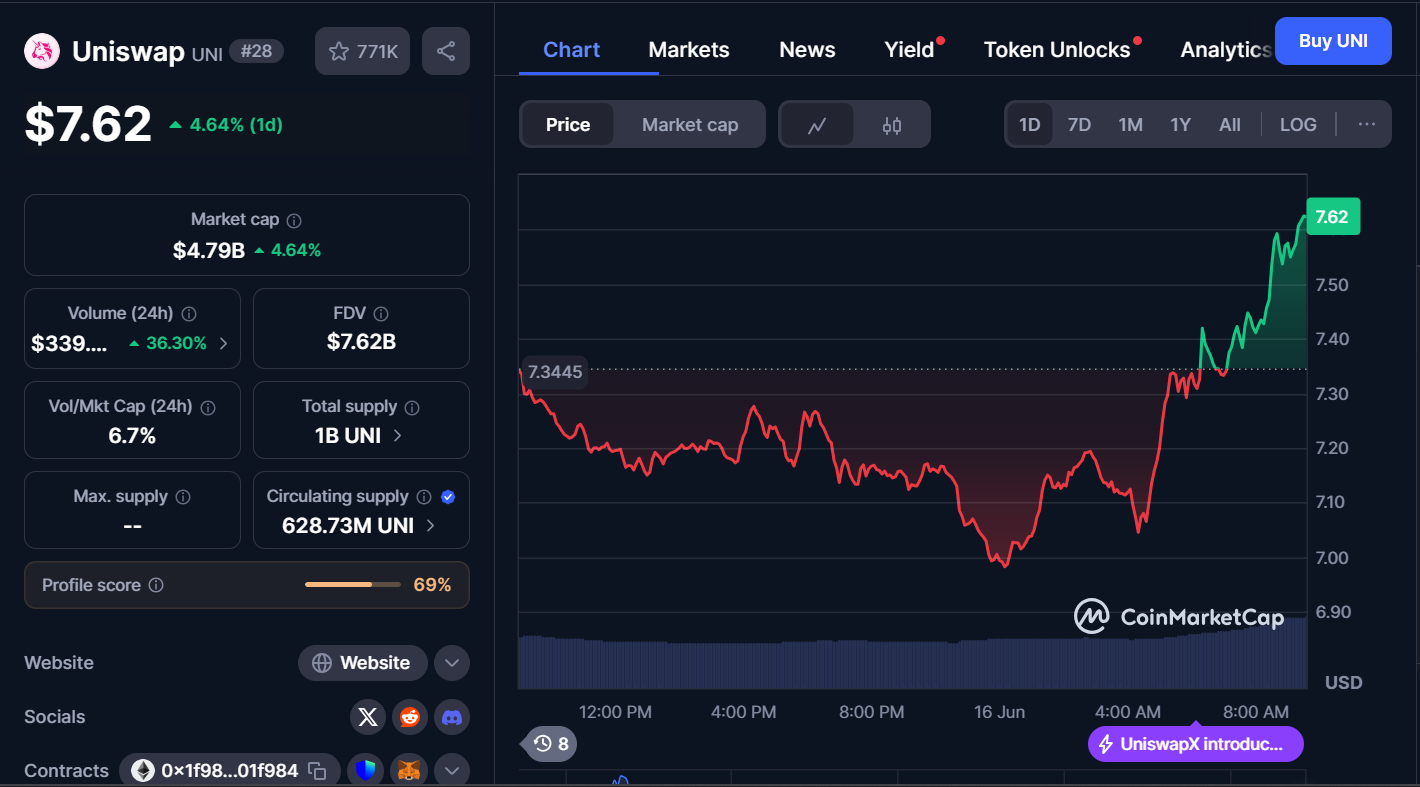1420x787 pixels.
Task: Open the X (Twitter) social link
Action: coord(368,717)
